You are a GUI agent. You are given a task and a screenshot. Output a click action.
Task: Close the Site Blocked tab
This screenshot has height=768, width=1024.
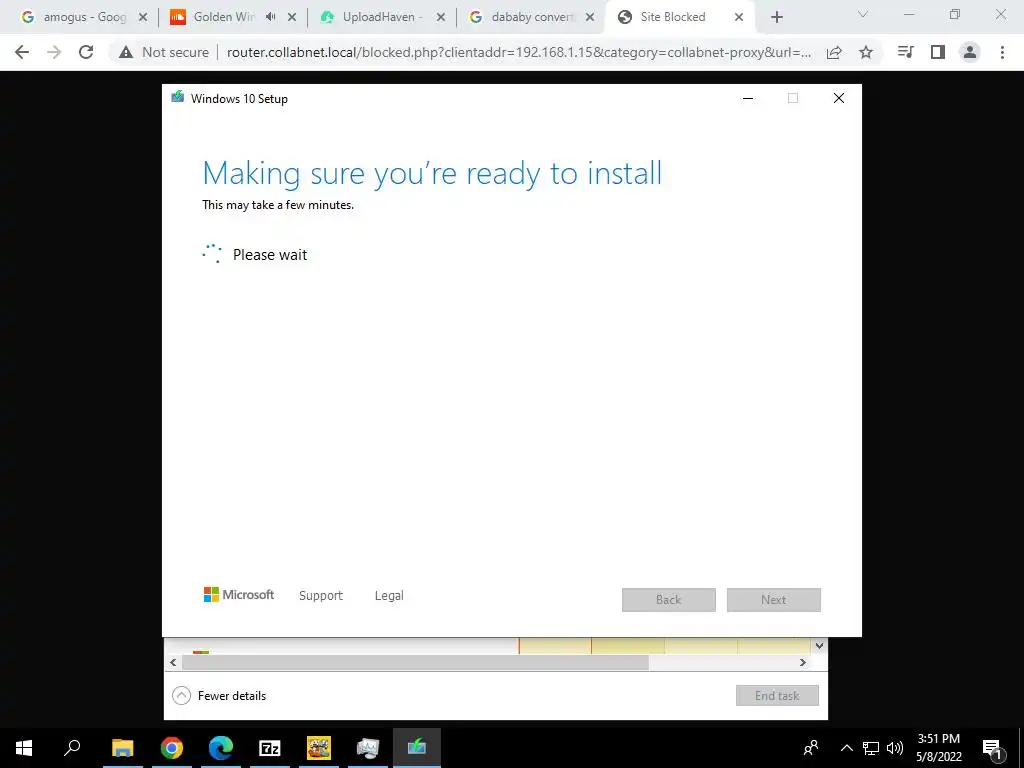(739, 18)
